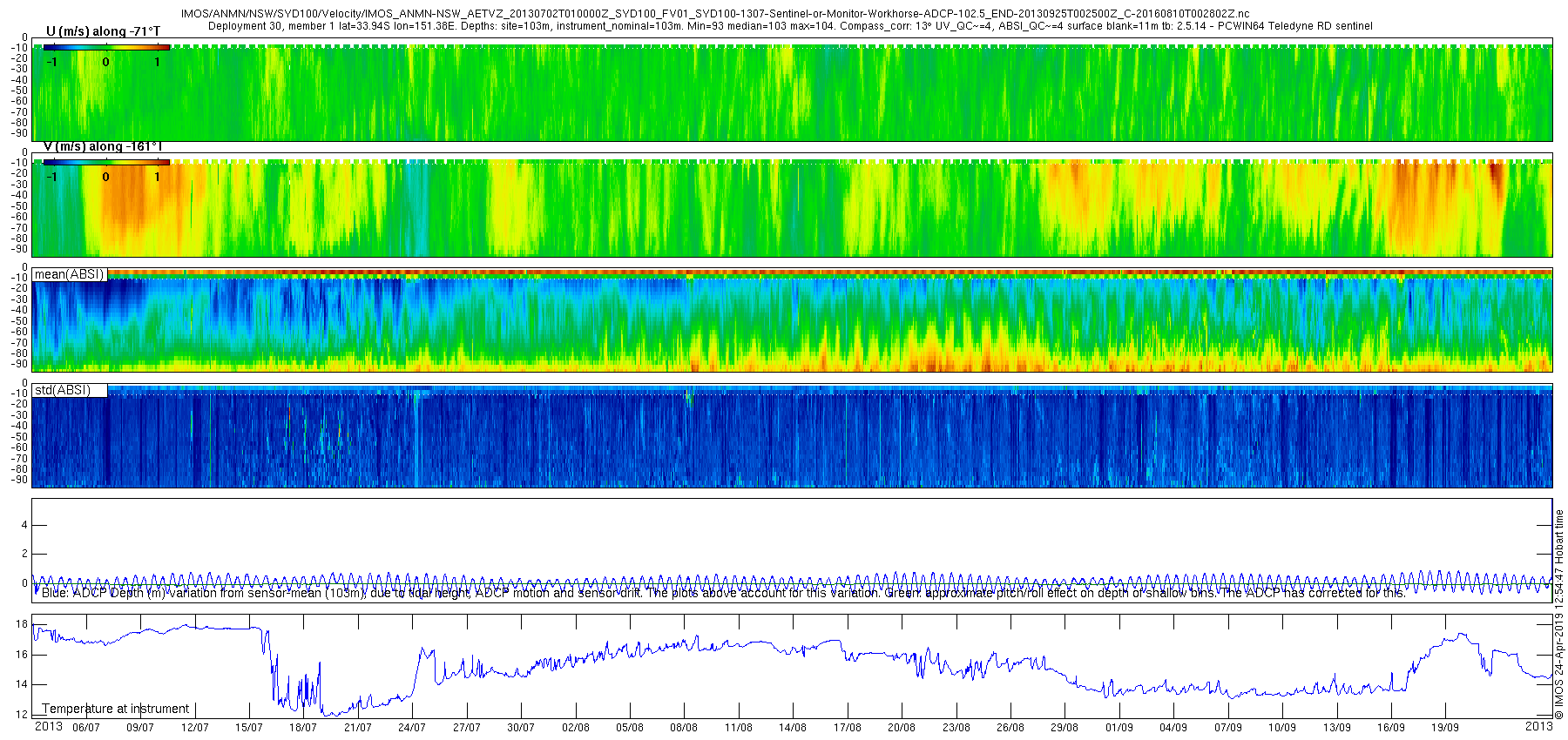The image size is (1568, 740).
Task: Click the 'V (m/s) along -161°T' title
Action: click(x=103, y=146)
